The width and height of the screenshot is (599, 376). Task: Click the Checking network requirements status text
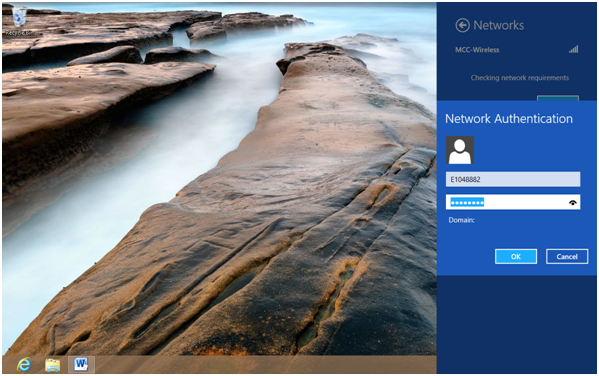pyautogui.click(x=520, y=78)
